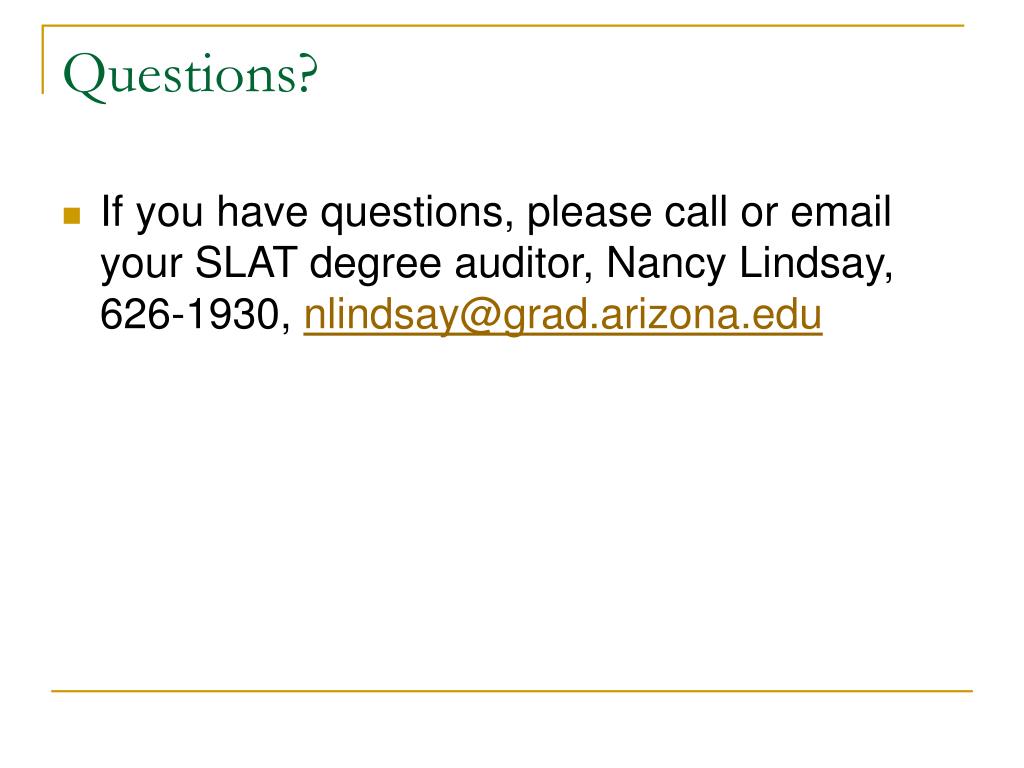Select the "Questions?" slide title

(190, 74)
